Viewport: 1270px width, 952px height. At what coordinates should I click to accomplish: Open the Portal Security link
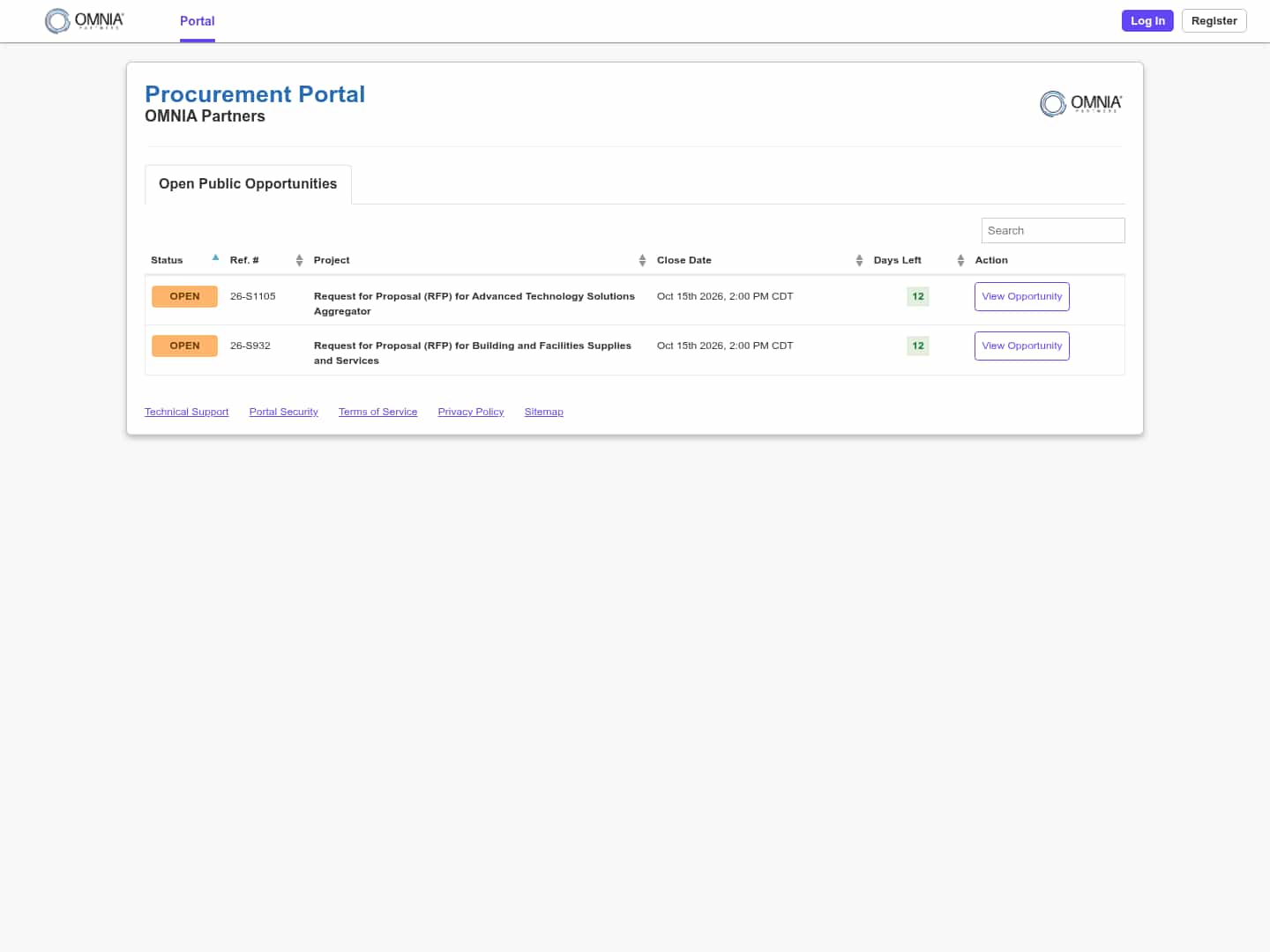coord(284,412)
